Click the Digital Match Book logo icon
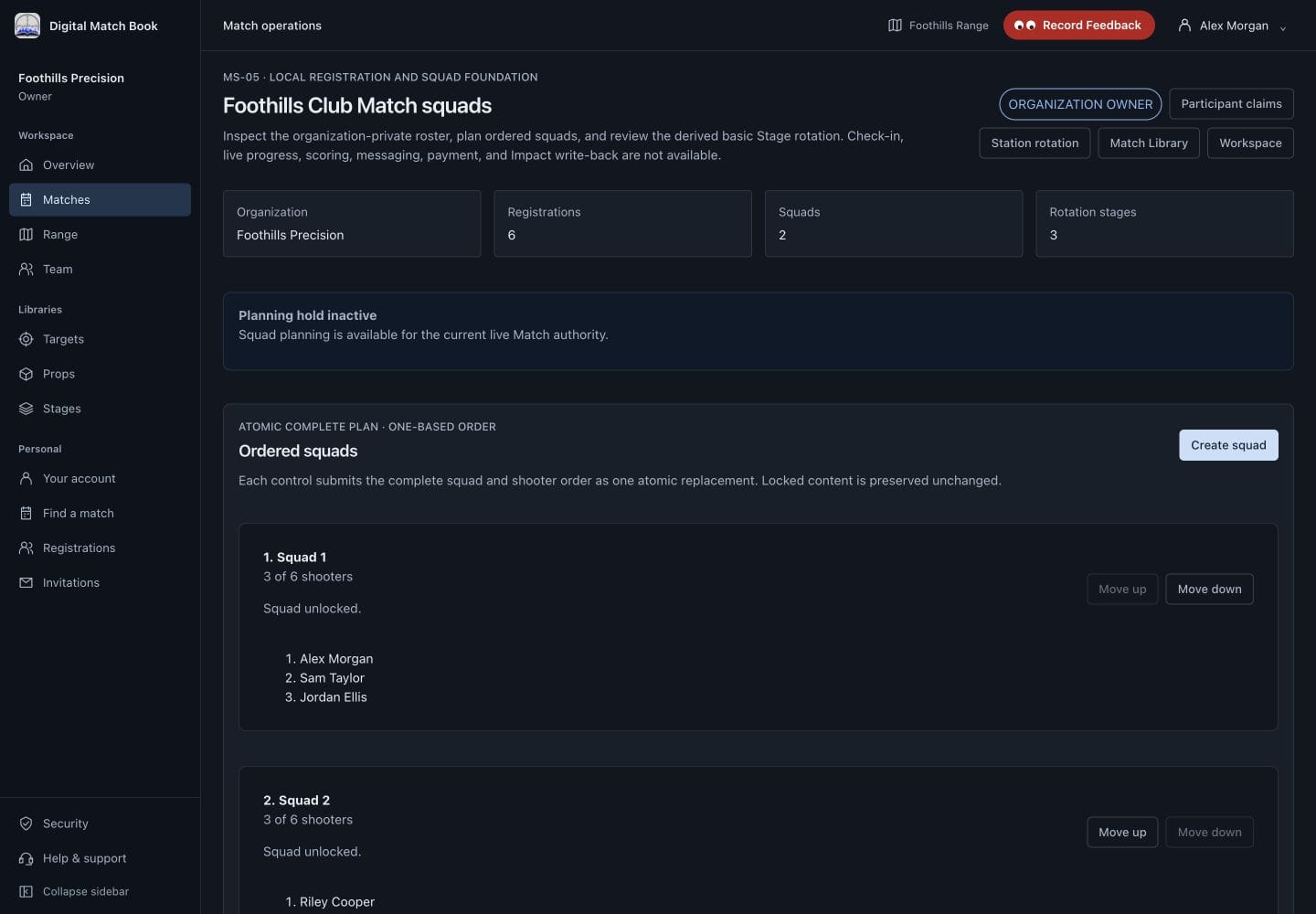 (27, 26)
